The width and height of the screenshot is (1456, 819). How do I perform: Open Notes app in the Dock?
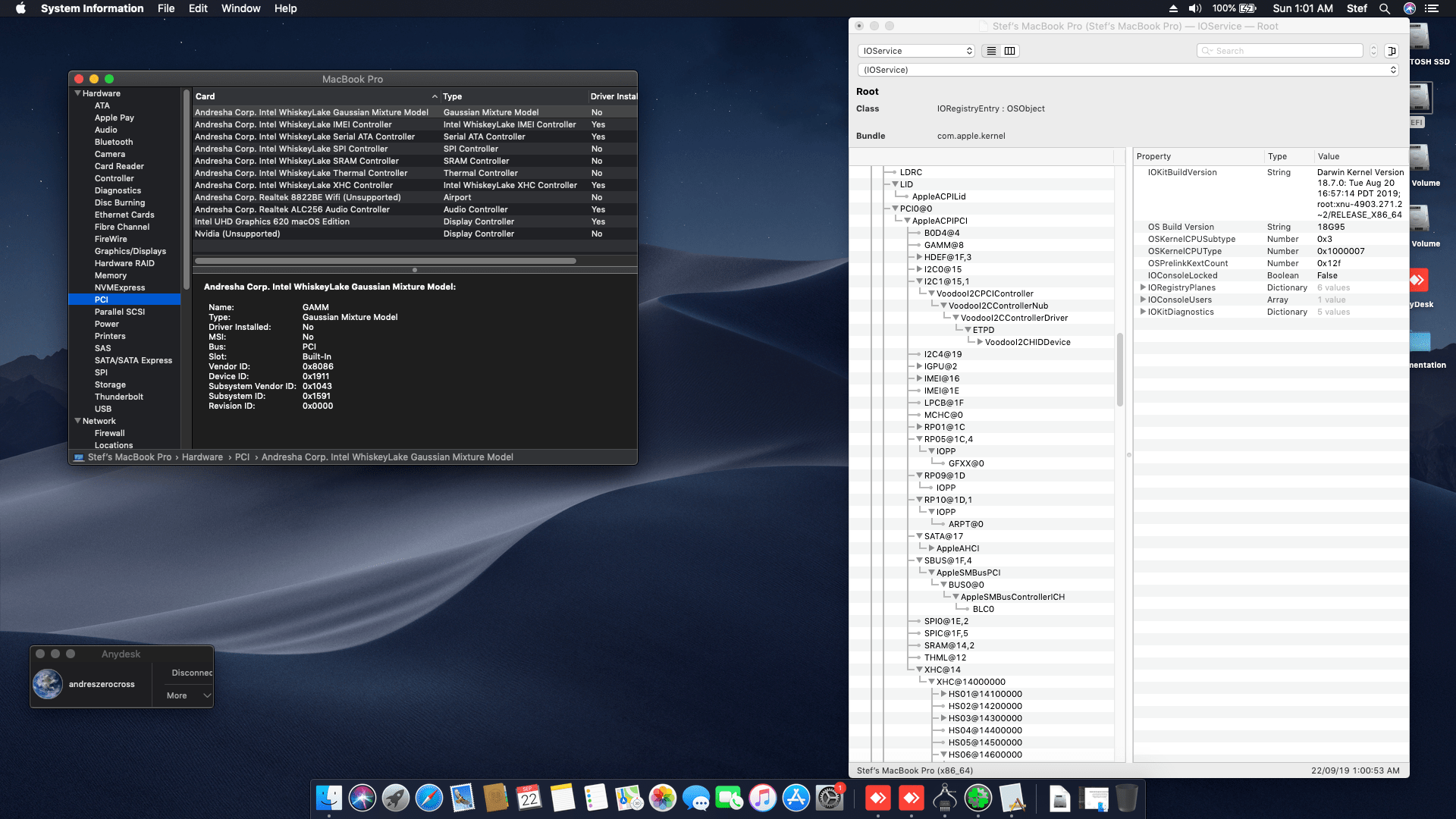point(563,798)
